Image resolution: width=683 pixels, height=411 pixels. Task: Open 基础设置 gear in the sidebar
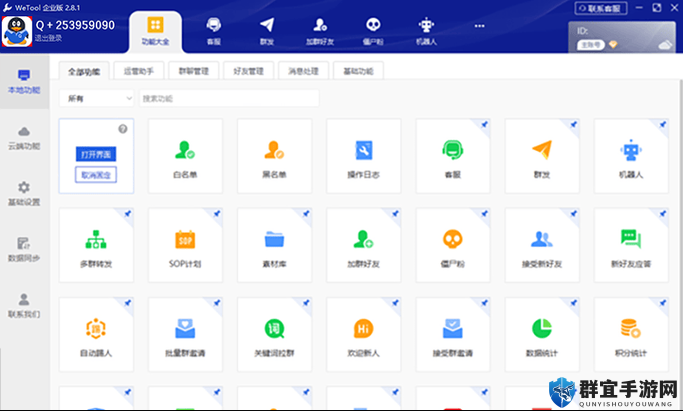pyautogui.click(x=24, y=194)
